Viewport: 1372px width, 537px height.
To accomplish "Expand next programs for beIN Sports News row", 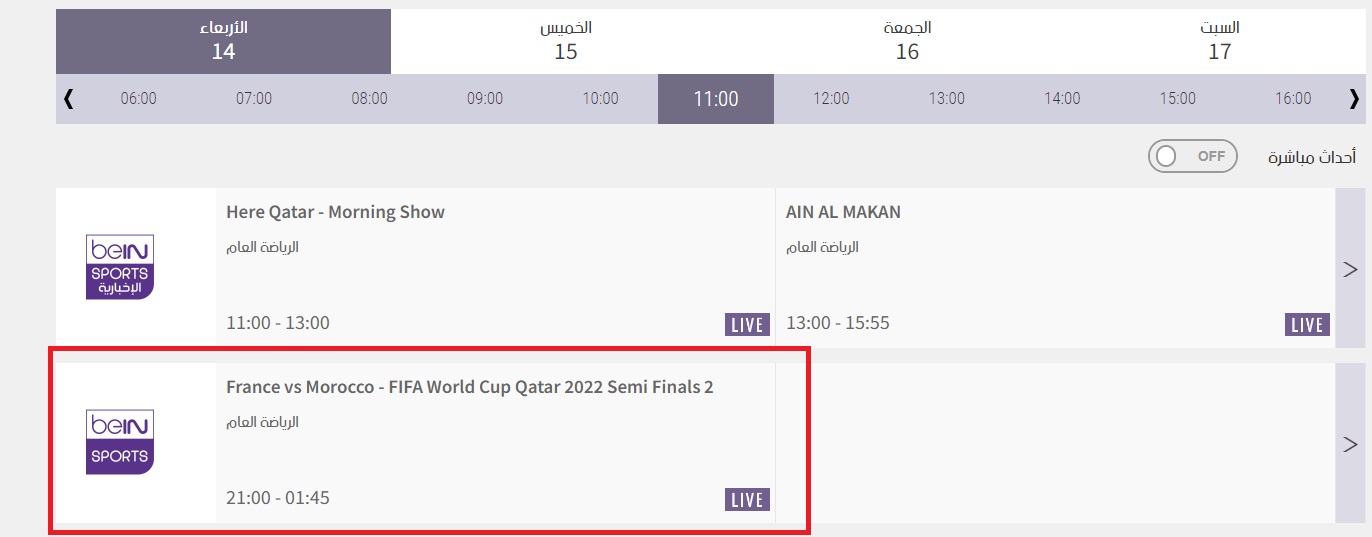I will (x=1350, y=268).
